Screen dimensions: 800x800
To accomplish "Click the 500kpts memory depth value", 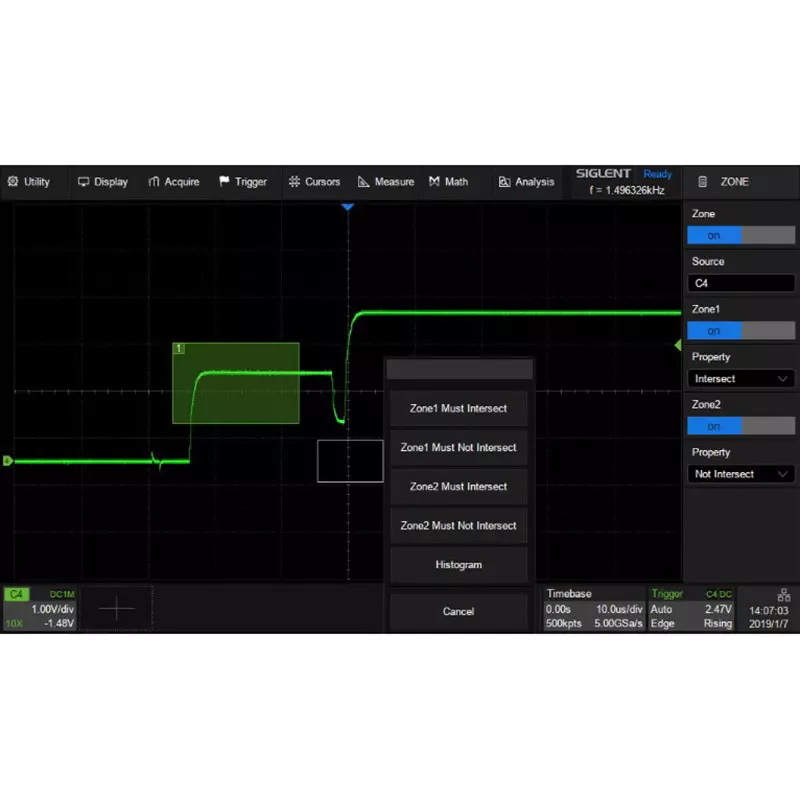I will 563,623.
